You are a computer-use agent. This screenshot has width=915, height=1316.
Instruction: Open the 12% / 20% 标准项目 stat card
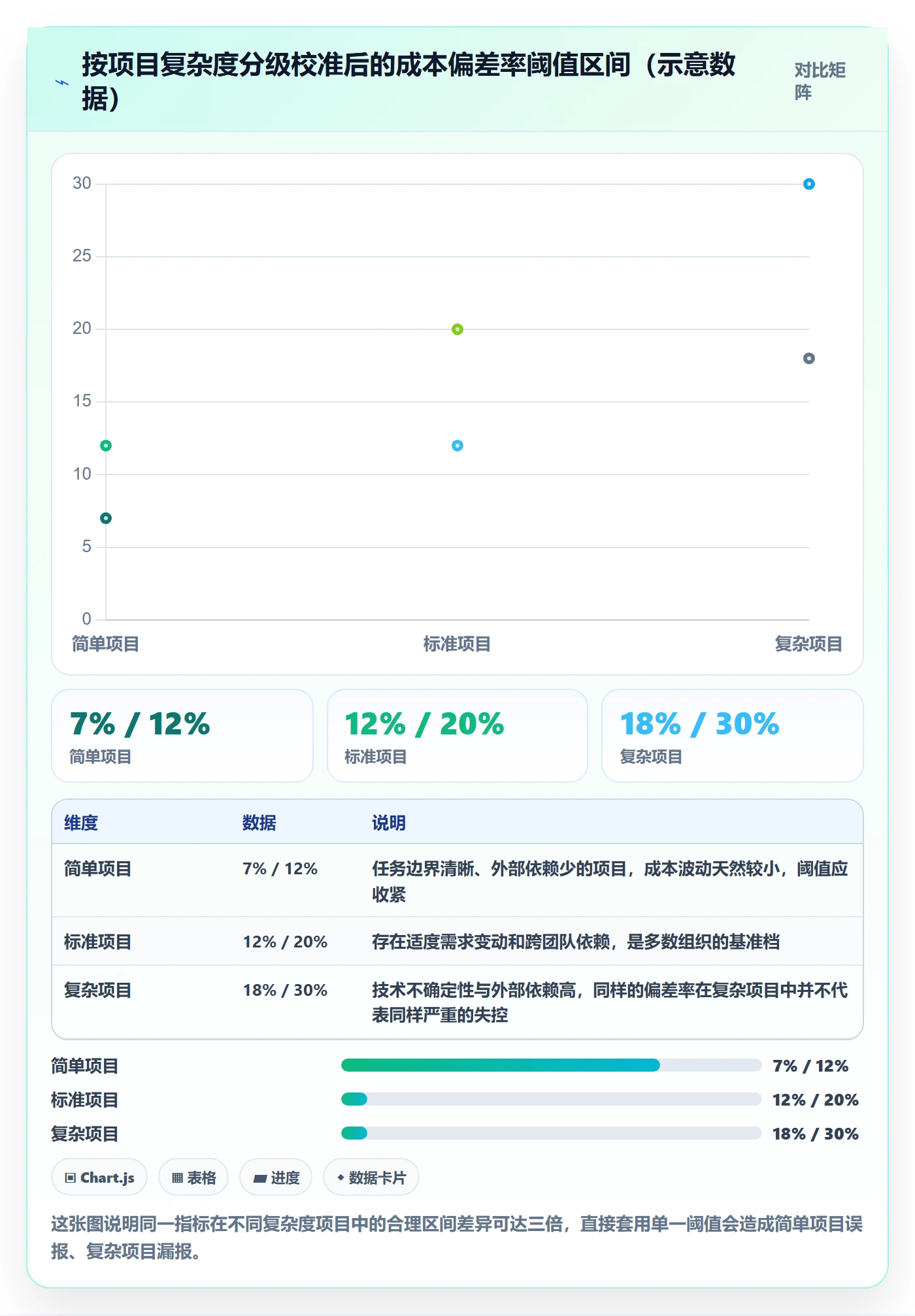[x=457, y=736]
